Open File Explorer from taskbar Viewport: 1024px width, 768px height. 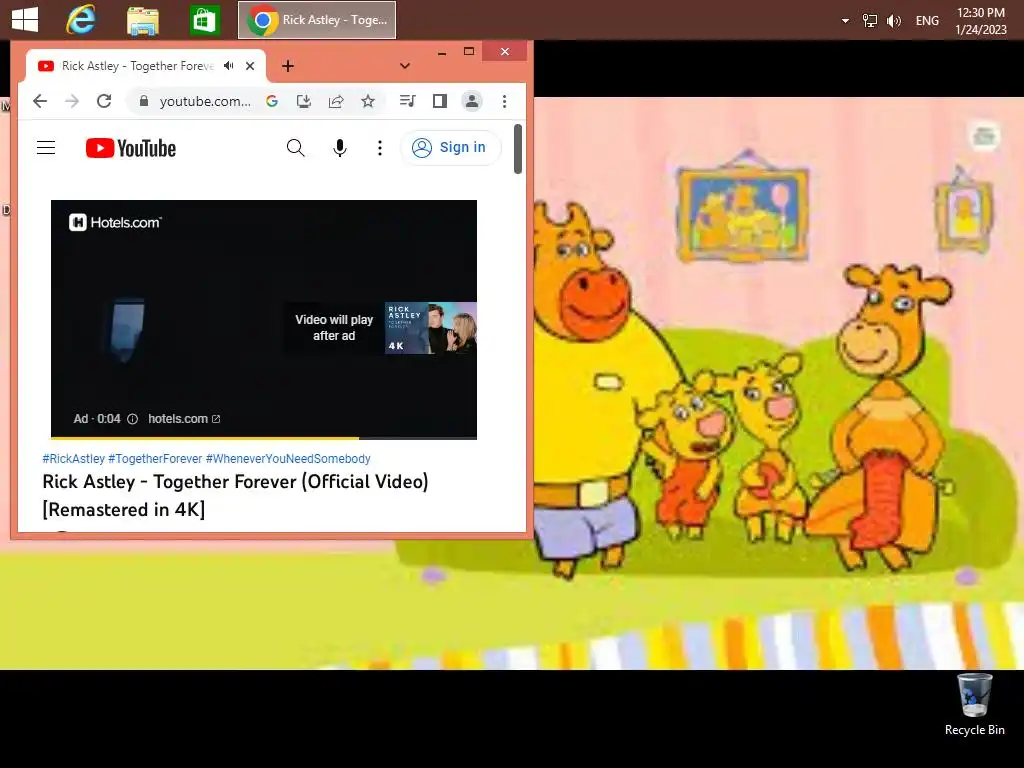coord(142,20)
